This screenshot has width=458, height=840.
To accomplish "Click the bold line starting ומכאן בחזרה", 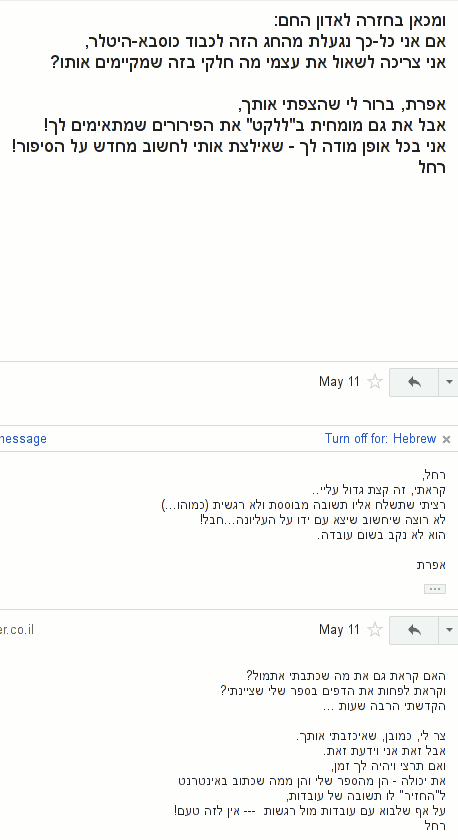I will (360, 21).
